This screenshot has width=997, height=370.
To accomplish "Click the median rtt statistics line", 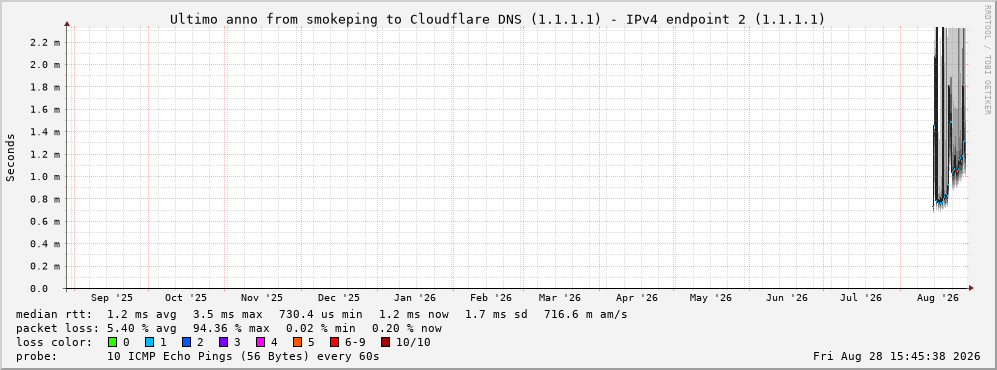I will 322,314.
